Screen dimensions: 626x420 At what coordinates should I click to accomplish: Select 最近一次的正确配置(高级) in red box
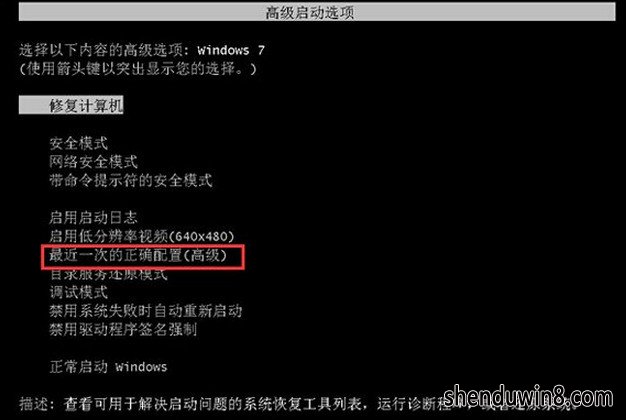click(x=138, y=255)
